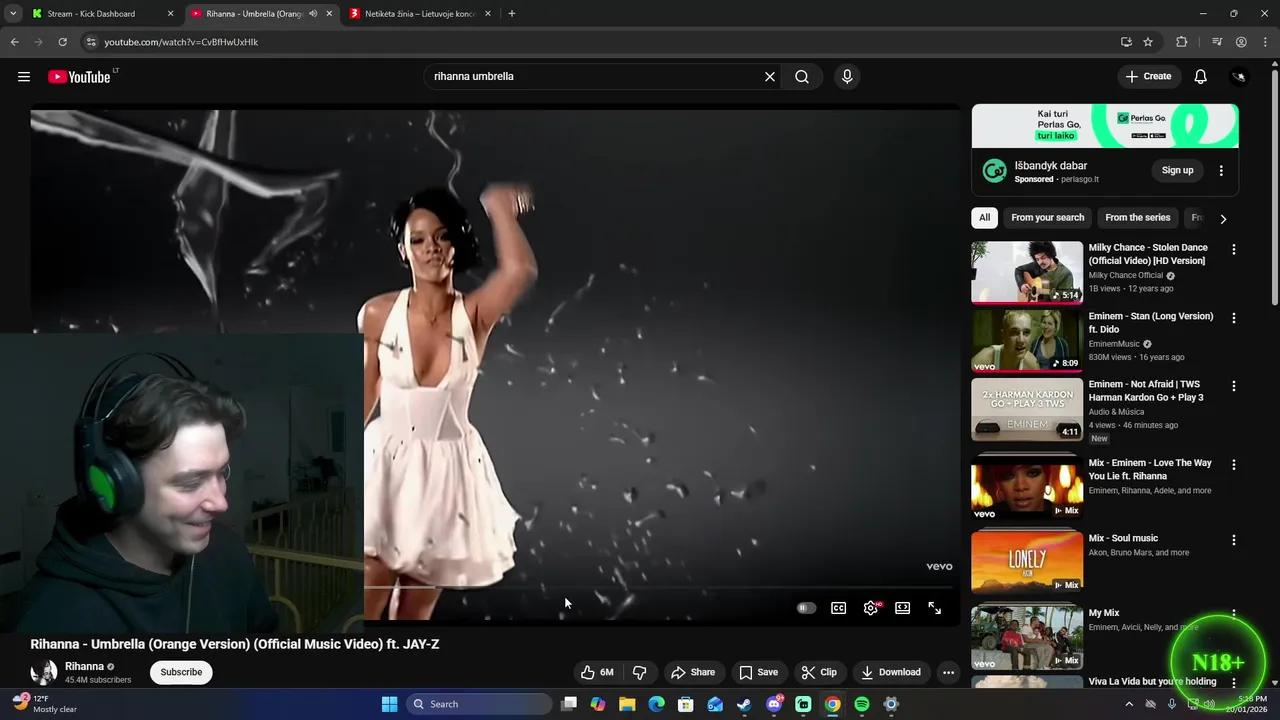Open Rihanna channel avatar
1280x720 pixels.
click(x=44, y=673)
